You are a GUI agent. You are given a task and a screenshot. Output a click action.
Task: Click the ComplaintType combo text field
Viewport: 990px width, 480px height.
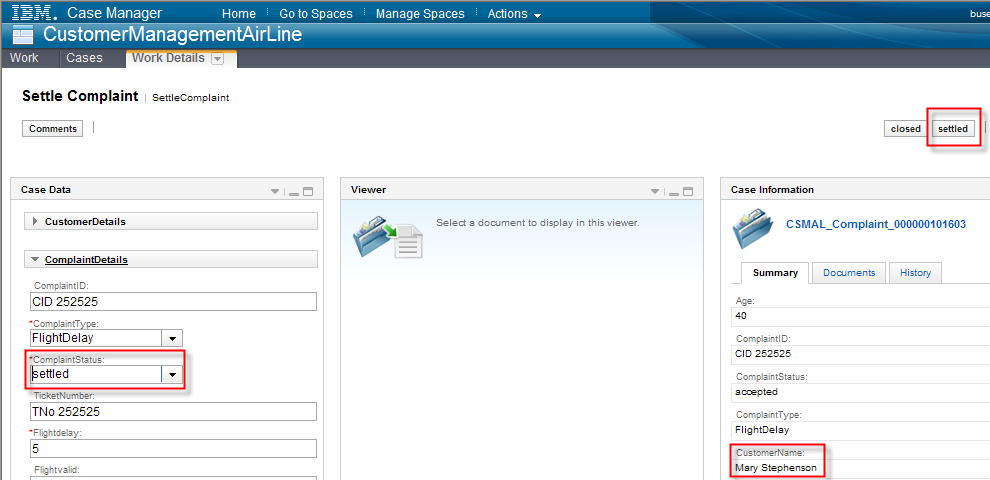point(96,338)
